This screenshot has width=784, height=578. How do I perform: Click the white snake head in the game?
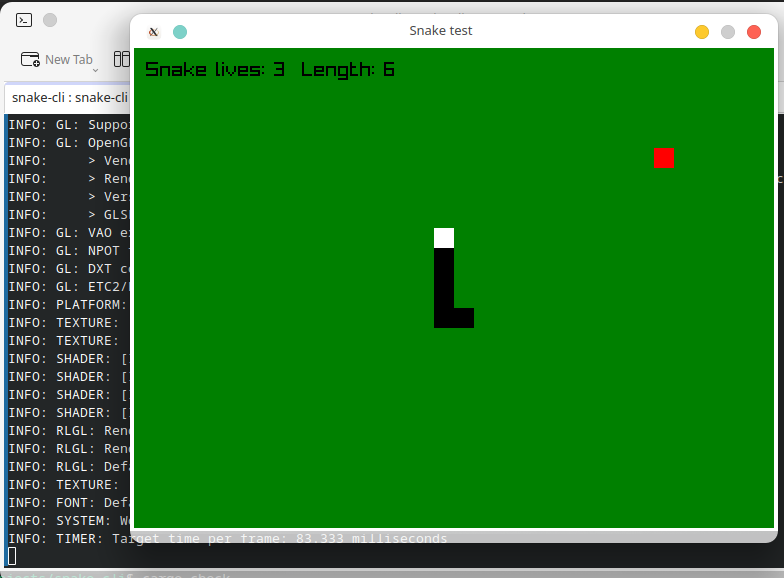click(444, 238)
